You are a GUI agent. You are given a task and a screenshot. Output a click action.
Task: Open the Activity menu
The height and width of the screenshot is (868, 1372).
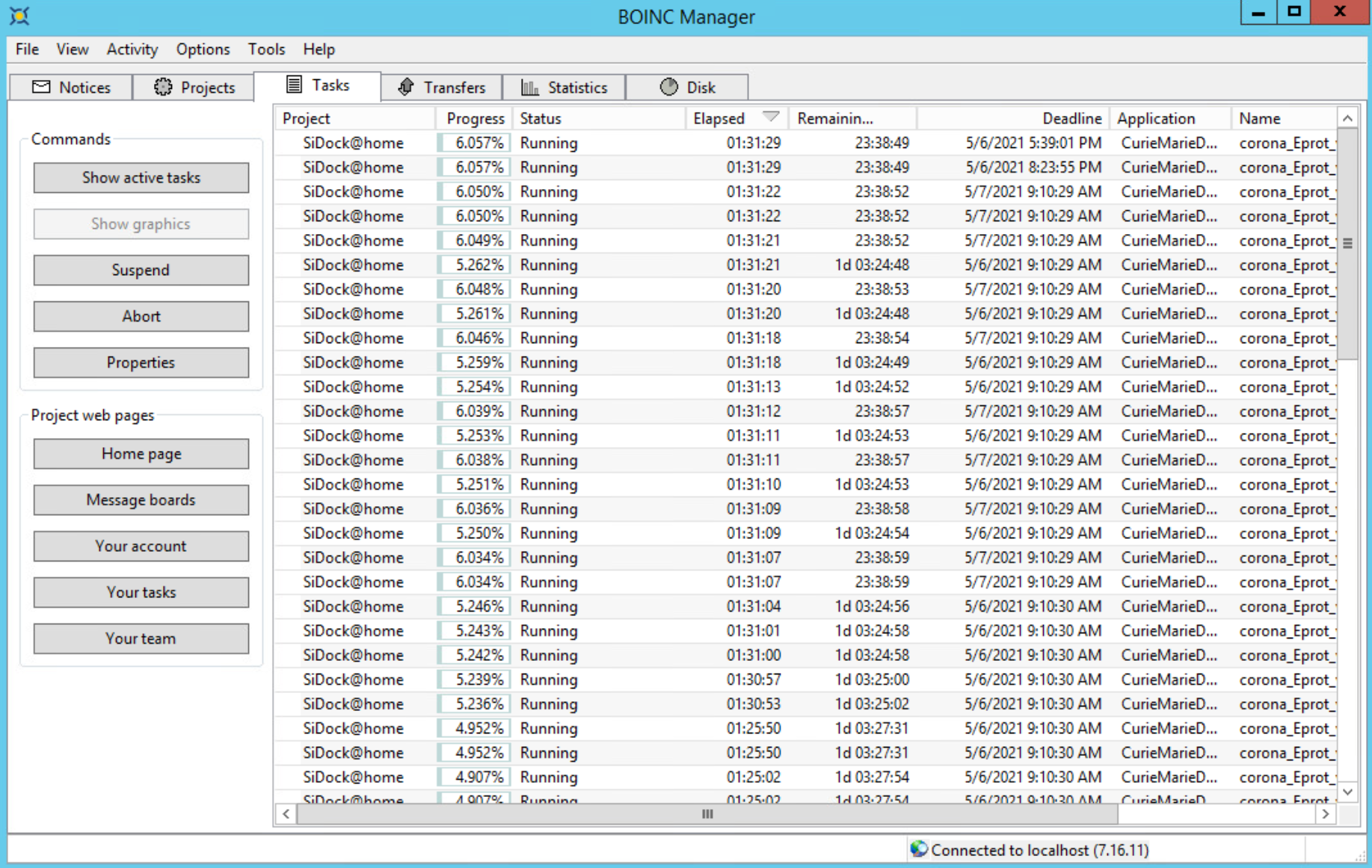click(x=132, y=49)
